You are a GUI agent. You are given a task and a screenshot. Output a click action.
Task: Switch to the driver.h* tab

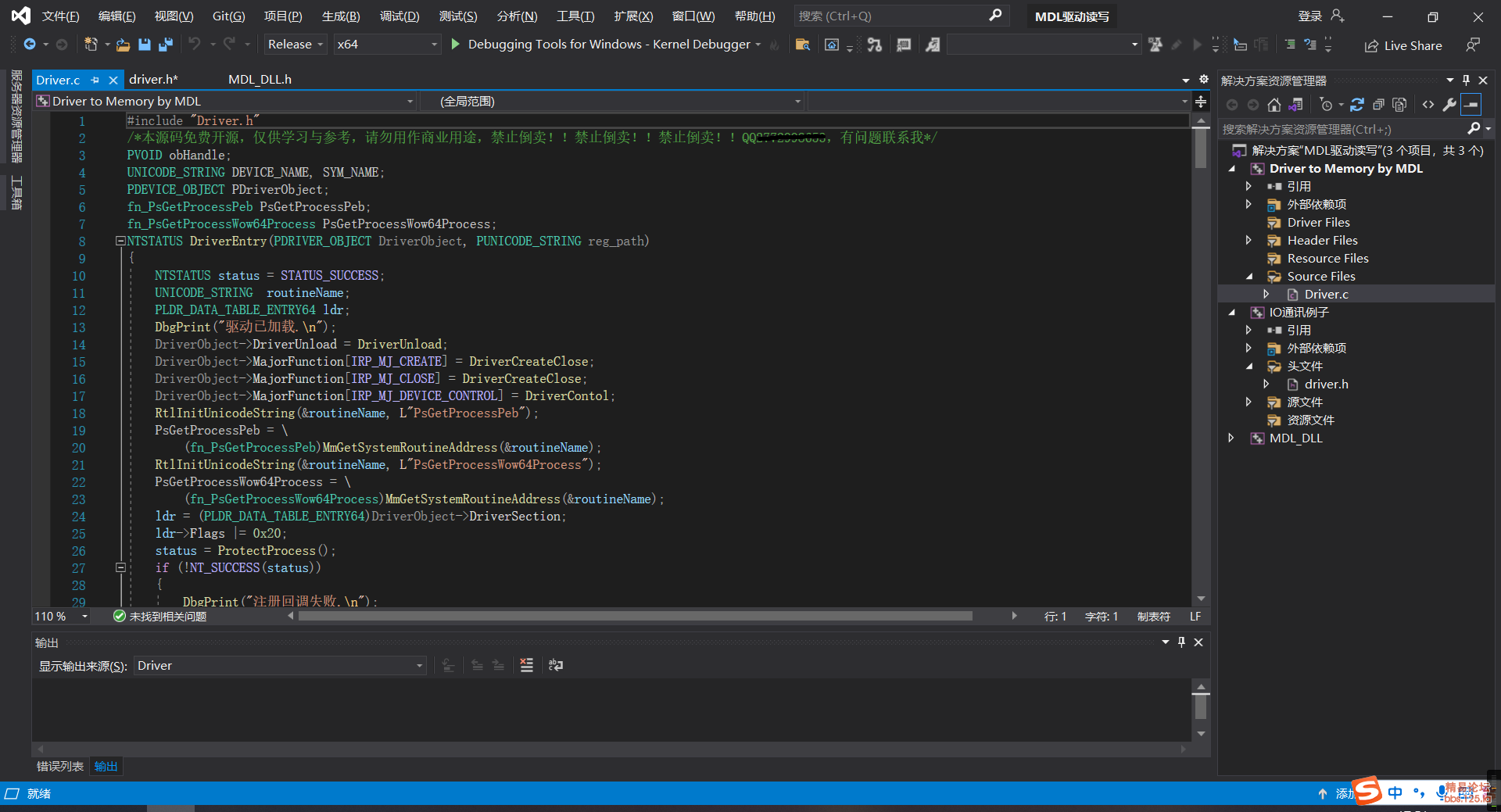153,80
